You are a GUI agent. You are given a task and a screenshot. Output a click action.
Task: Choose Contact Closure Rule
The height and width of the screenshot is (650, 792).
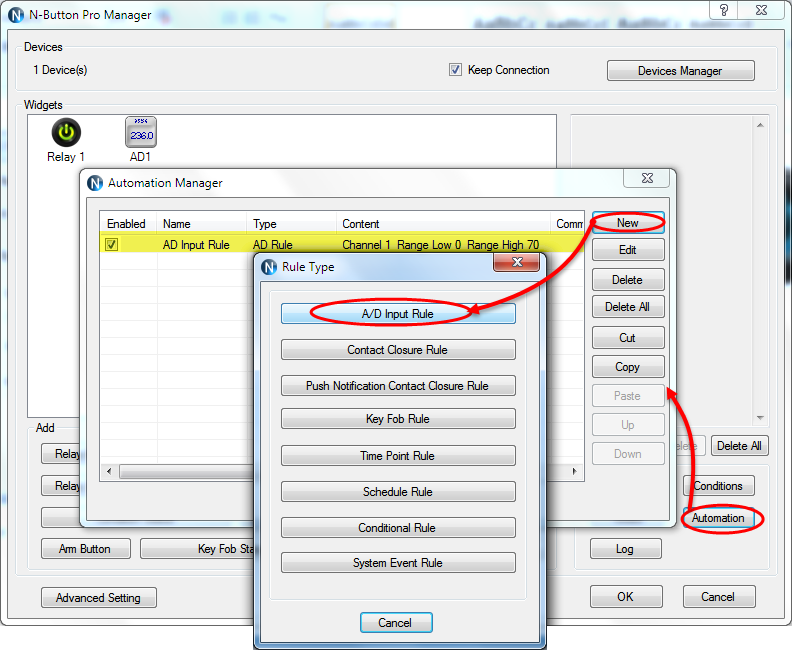point(398,349)
